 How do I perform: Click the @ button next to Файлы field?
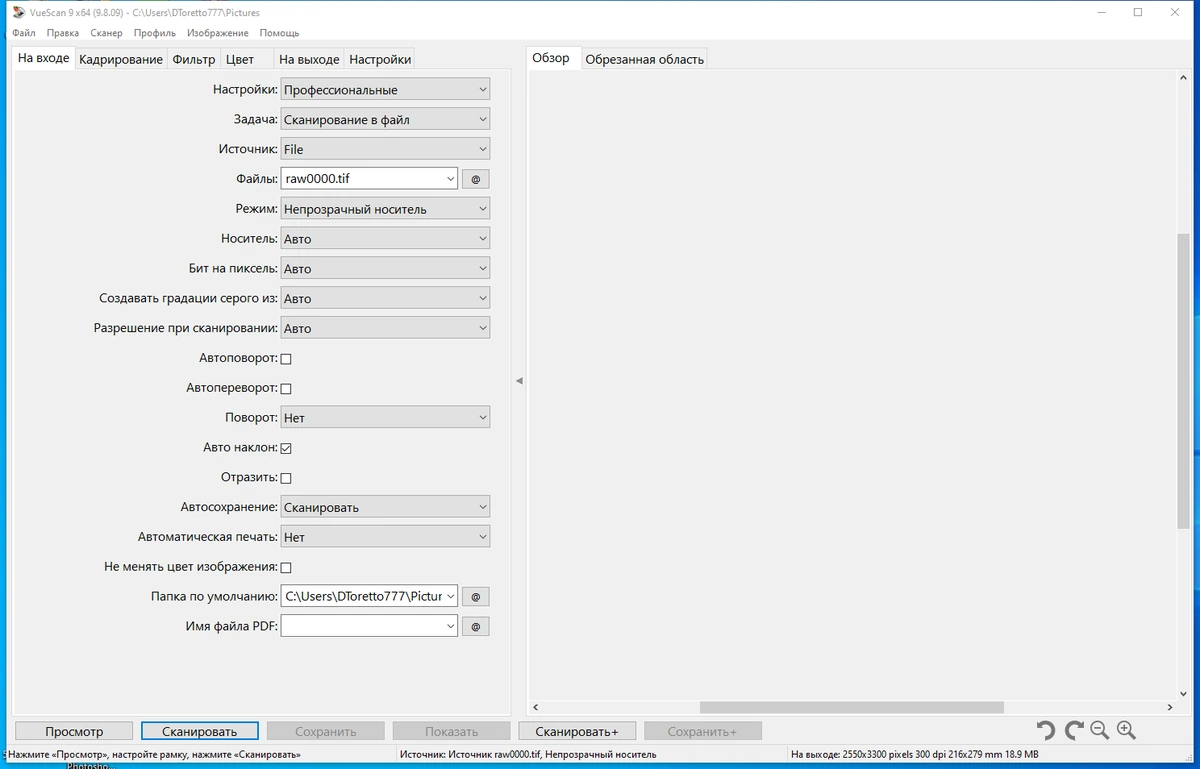point(475,179)
